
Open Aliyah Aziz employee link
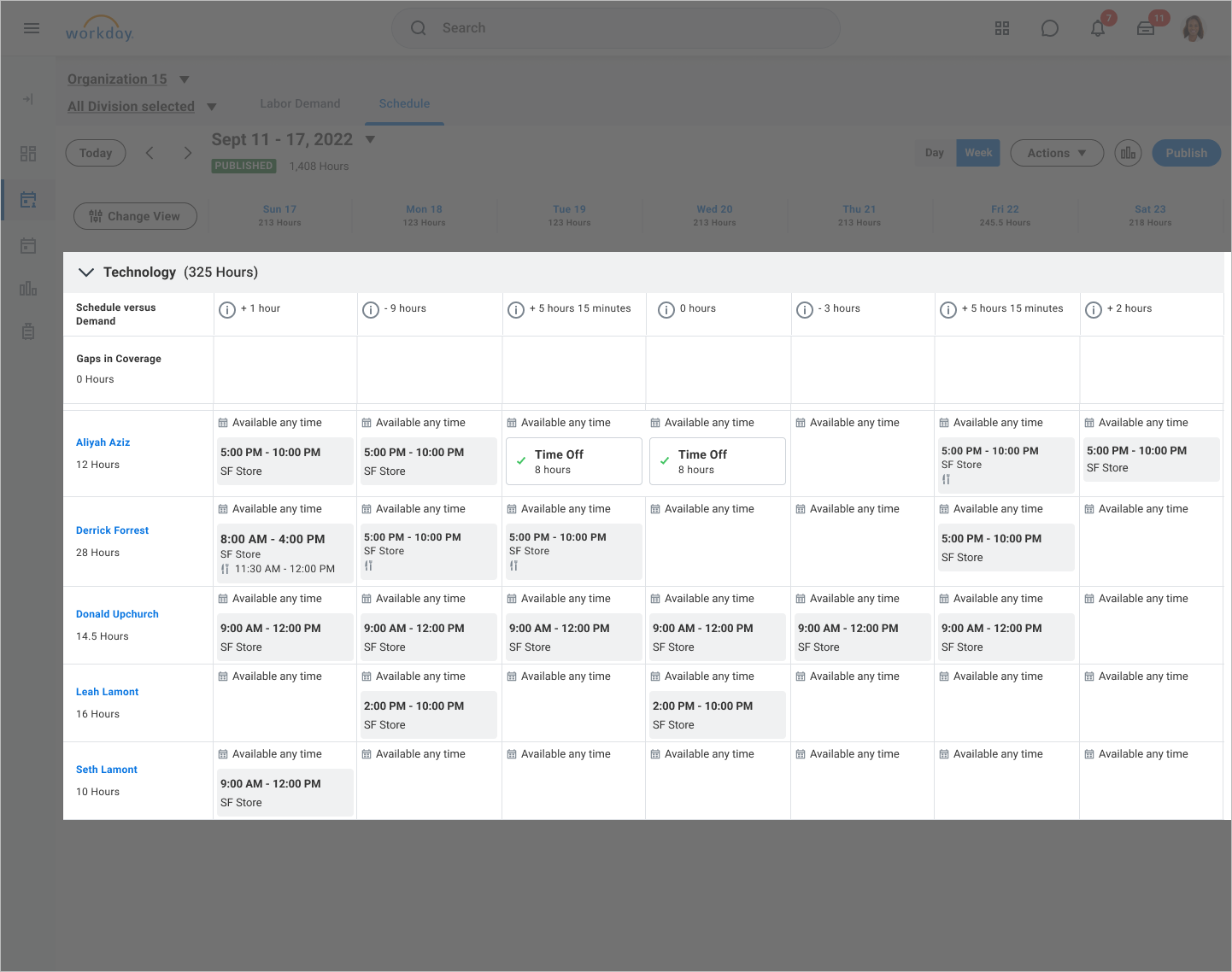(103, 442)
